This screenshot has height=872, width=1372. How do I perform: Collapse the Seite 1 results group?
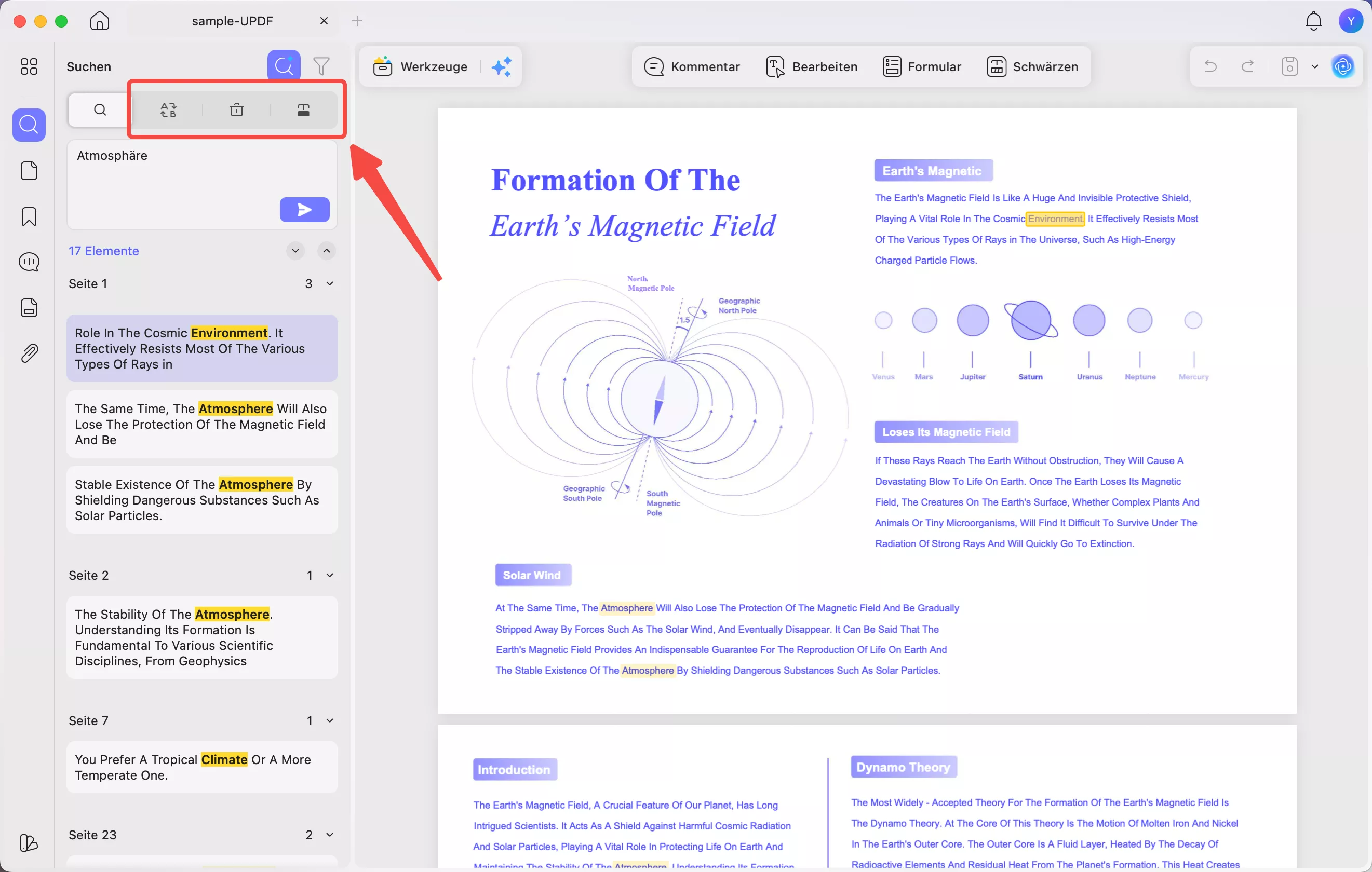pos(329,283)
